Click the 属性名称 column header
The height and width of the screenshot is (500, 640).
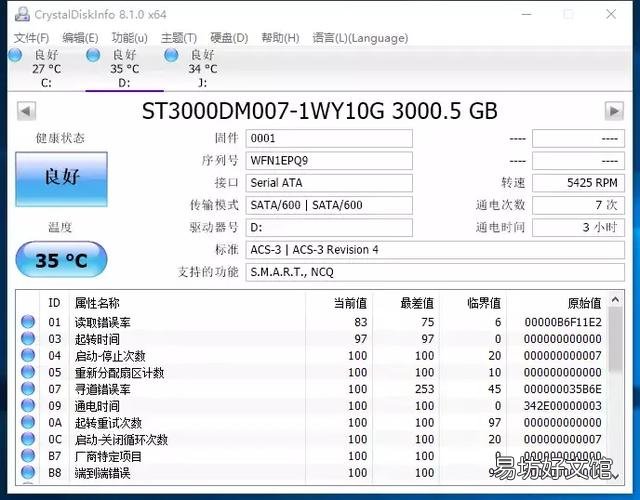pos(97,303)
